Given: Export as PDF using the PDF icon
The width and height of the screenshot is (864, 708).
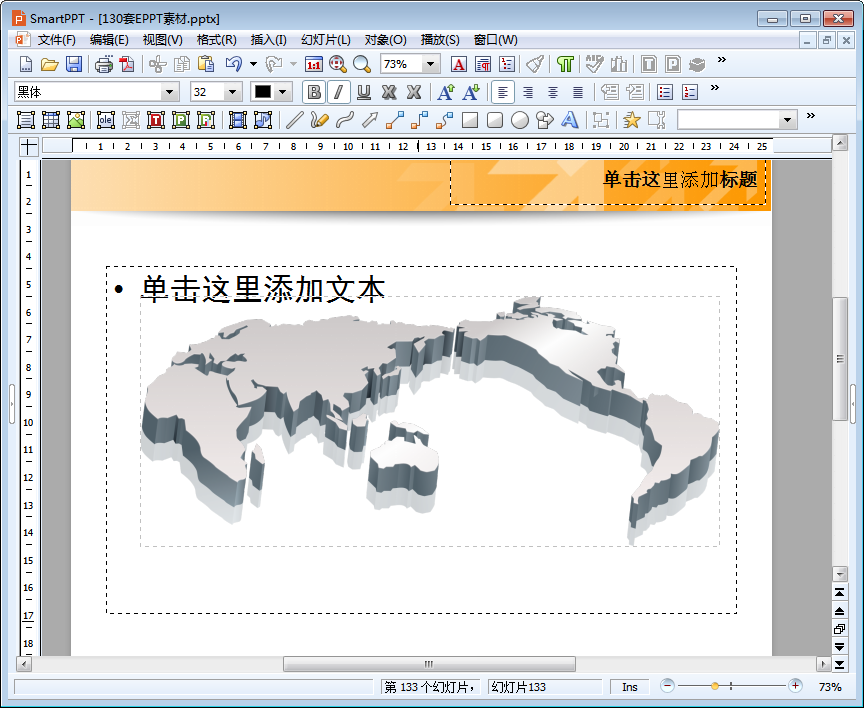Looking at the screenshot, I should click(128, 64).
